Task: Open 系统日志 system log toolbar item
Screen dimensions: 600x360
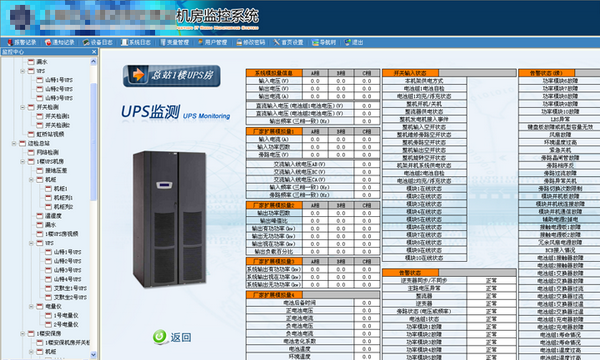Action: click(136, 42)
